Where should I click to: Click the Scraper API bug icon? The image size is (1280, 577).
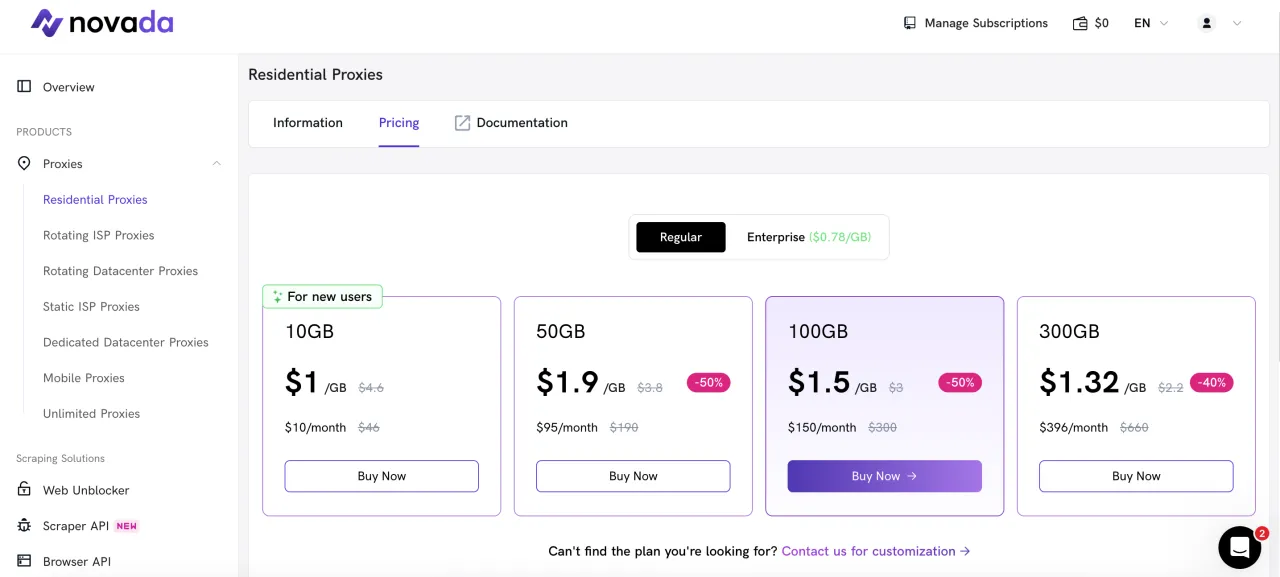[x=25, y=526]
